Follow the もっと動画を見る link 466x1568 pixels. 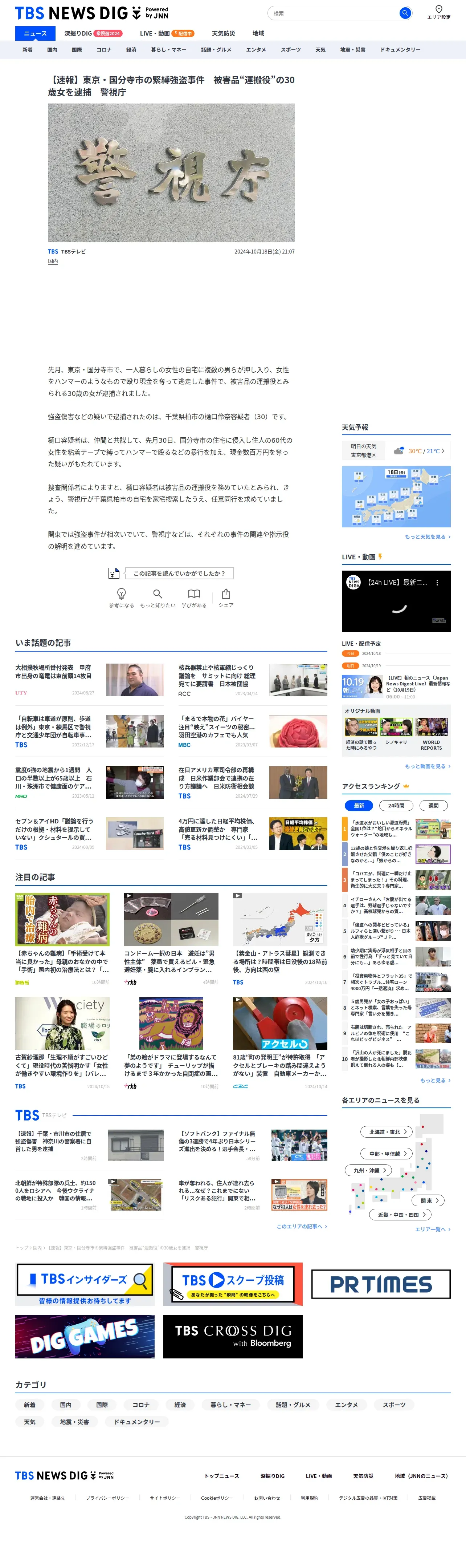(428, 766)
